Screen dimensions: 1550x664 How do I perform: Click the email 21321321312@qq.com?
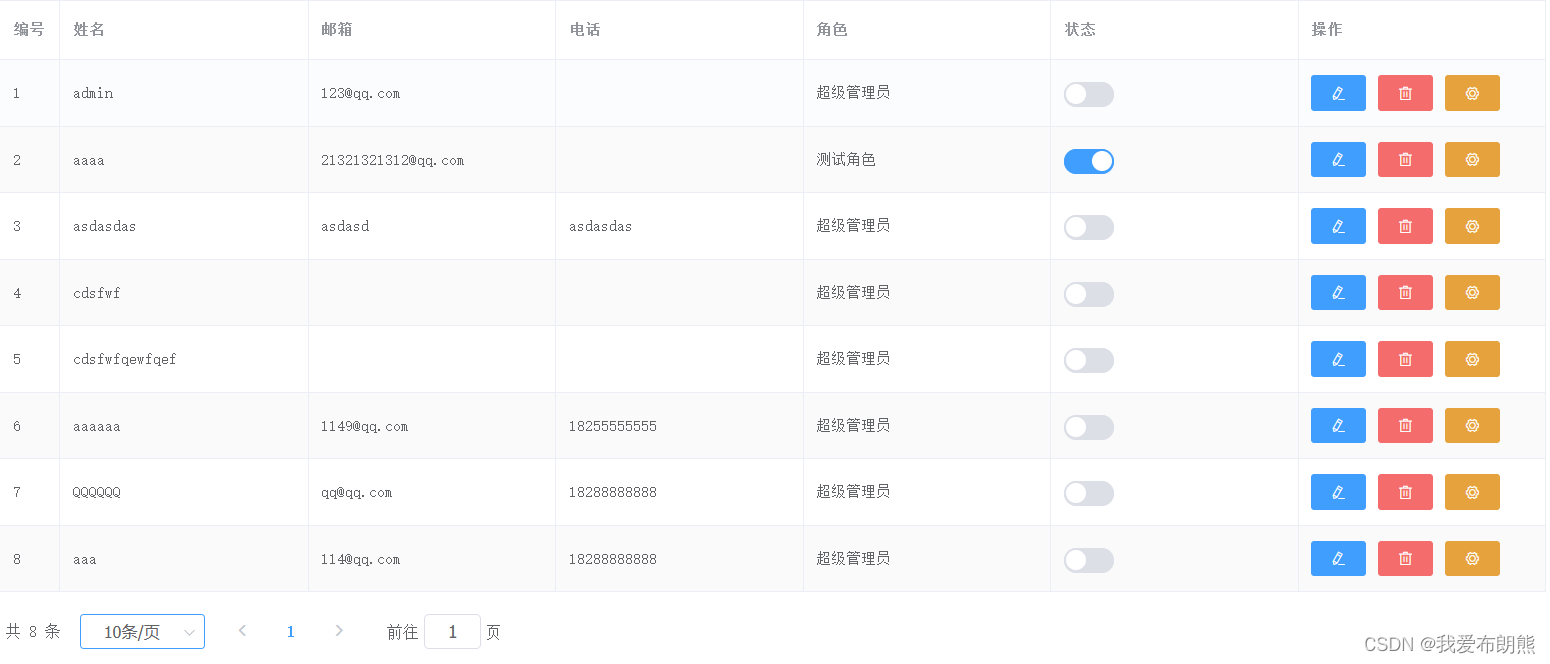[x=393, y=160]
